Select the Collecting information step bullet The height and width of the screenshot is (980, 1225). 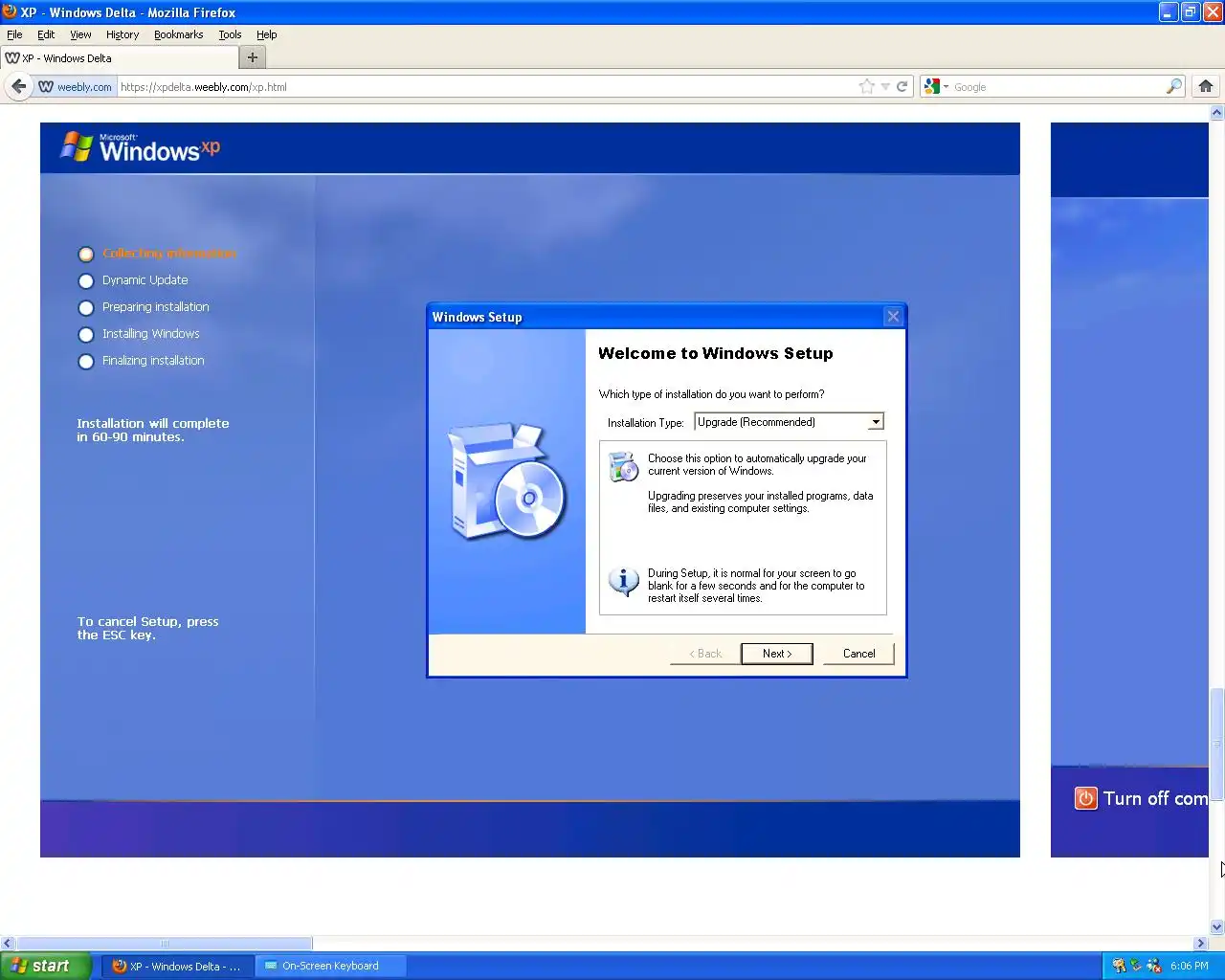tap(86, 254)
